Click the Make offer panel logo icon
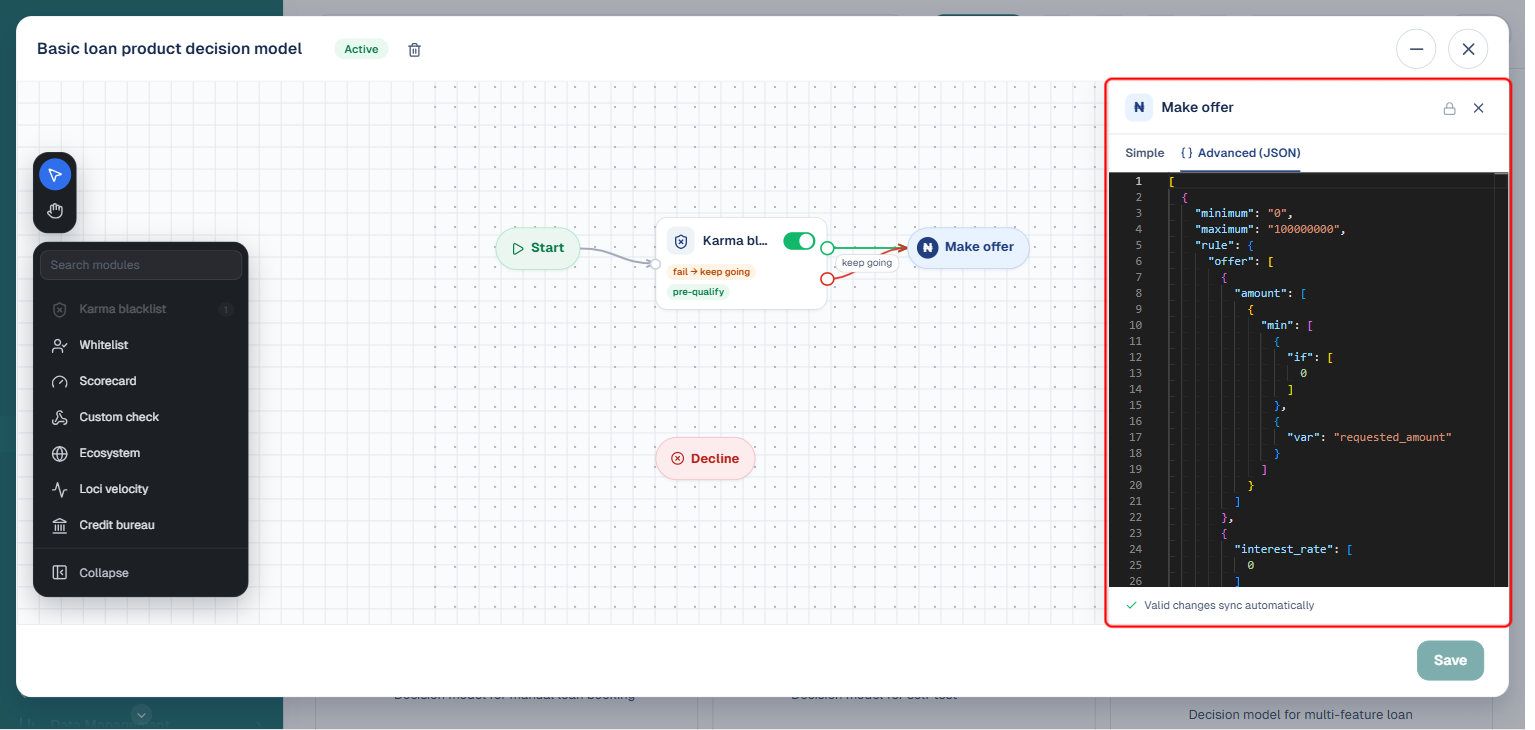 [1138, 107]
